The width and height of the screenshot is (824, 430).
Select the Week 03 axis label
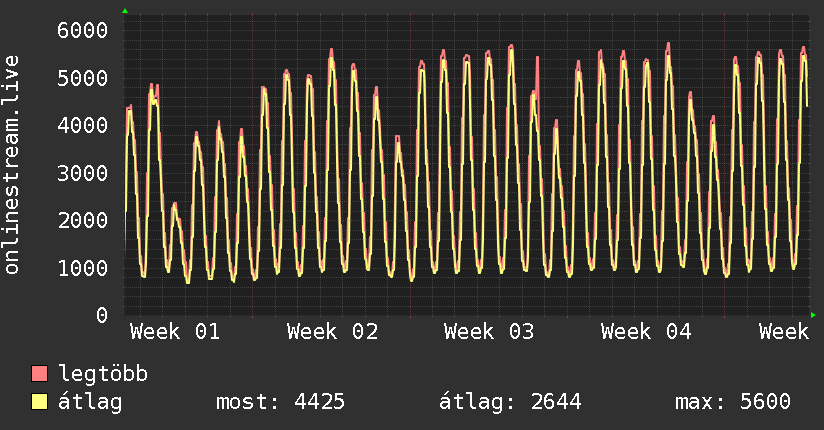489,332
